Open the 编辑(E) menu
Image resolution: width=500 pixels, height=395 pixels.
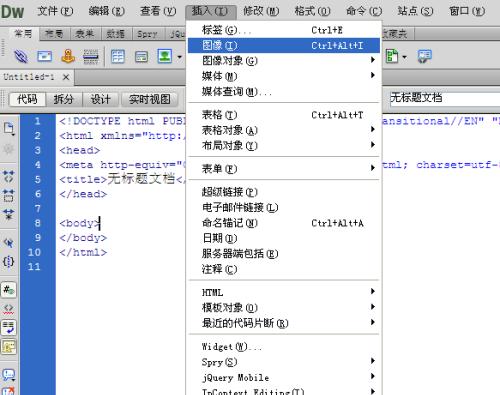[106, 11]
